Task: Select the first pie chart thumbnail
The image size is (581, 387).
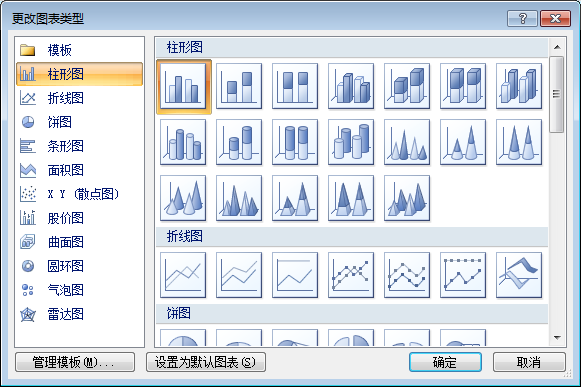Action: (183, 337)
